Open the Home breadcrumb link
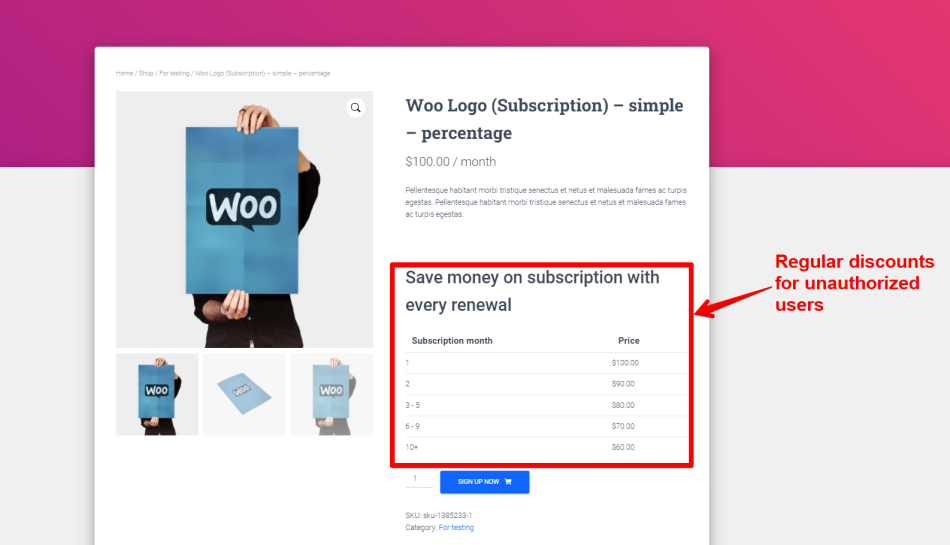Screen dimensions: 950x545 click(x=124, y=73)
